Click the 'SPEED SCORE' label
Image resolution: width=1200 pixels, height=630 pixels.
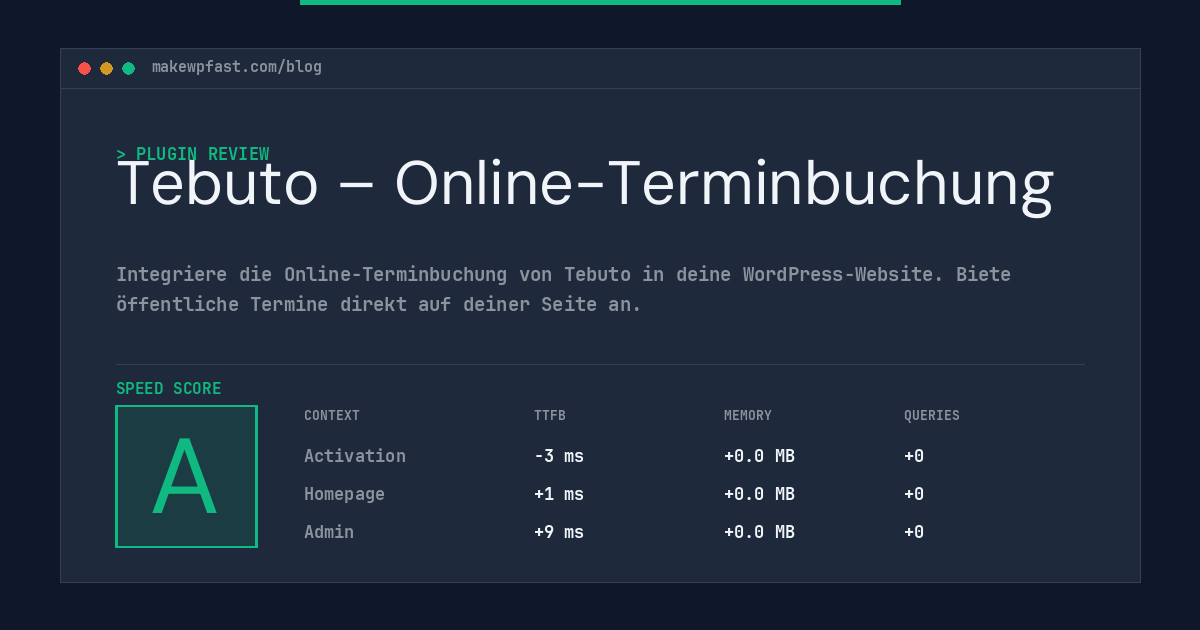(x=169, y=389)
